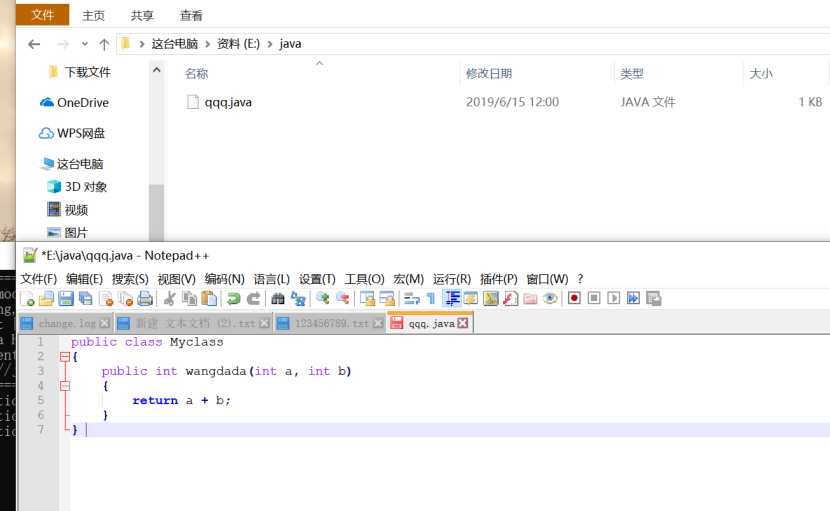
Task: Switch to 123456789.txt tab
Action: (x=331, y=323)
